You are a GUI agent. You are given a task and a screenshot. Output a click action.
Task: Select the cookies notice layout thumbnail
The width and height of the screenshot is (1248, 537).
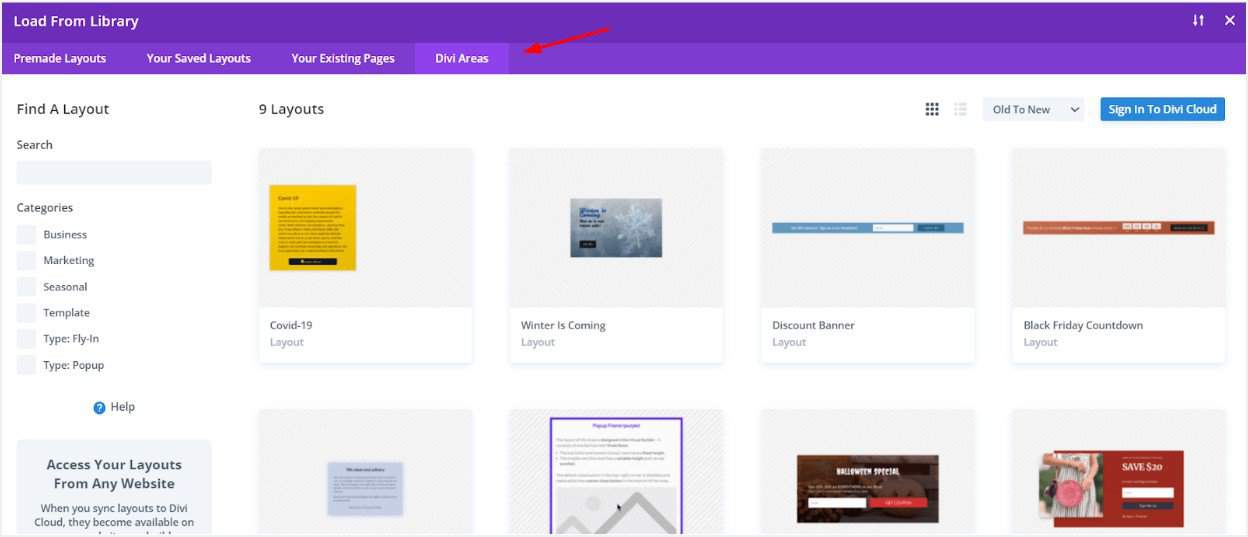pos(365,472)
